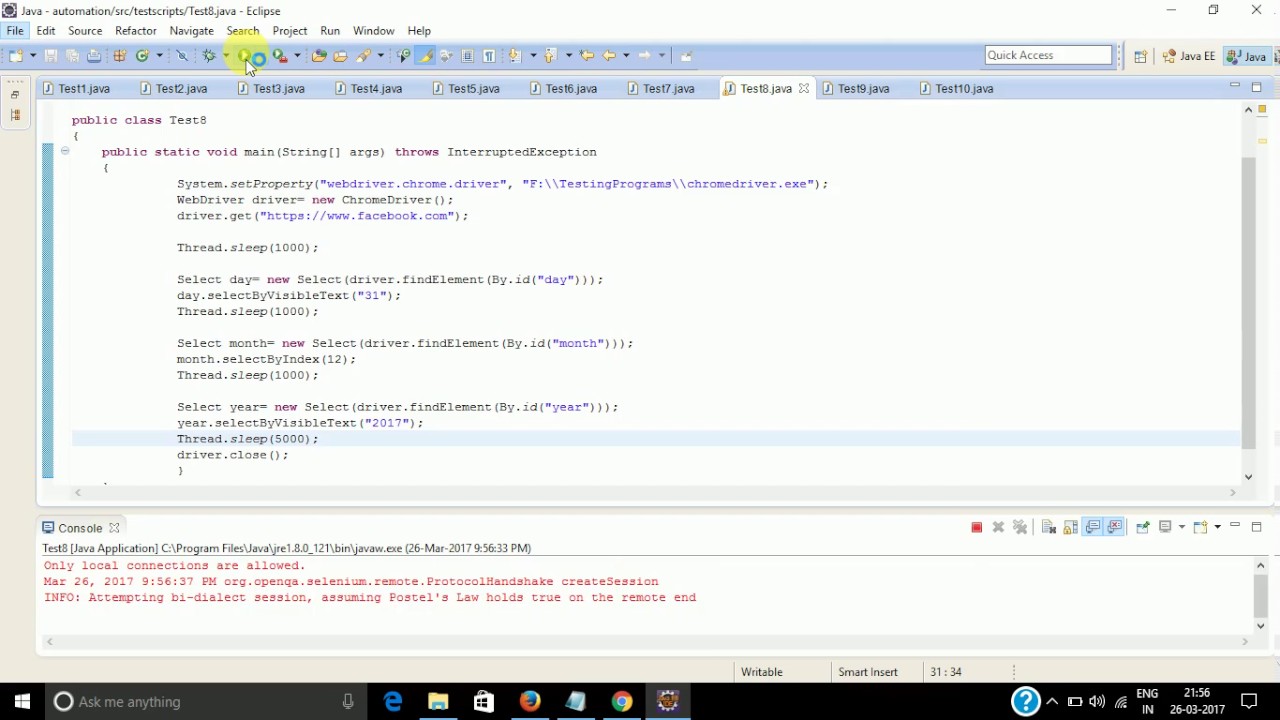1280x720 pixels.
Task: Switch to Java perspective
Action: 1248,57
